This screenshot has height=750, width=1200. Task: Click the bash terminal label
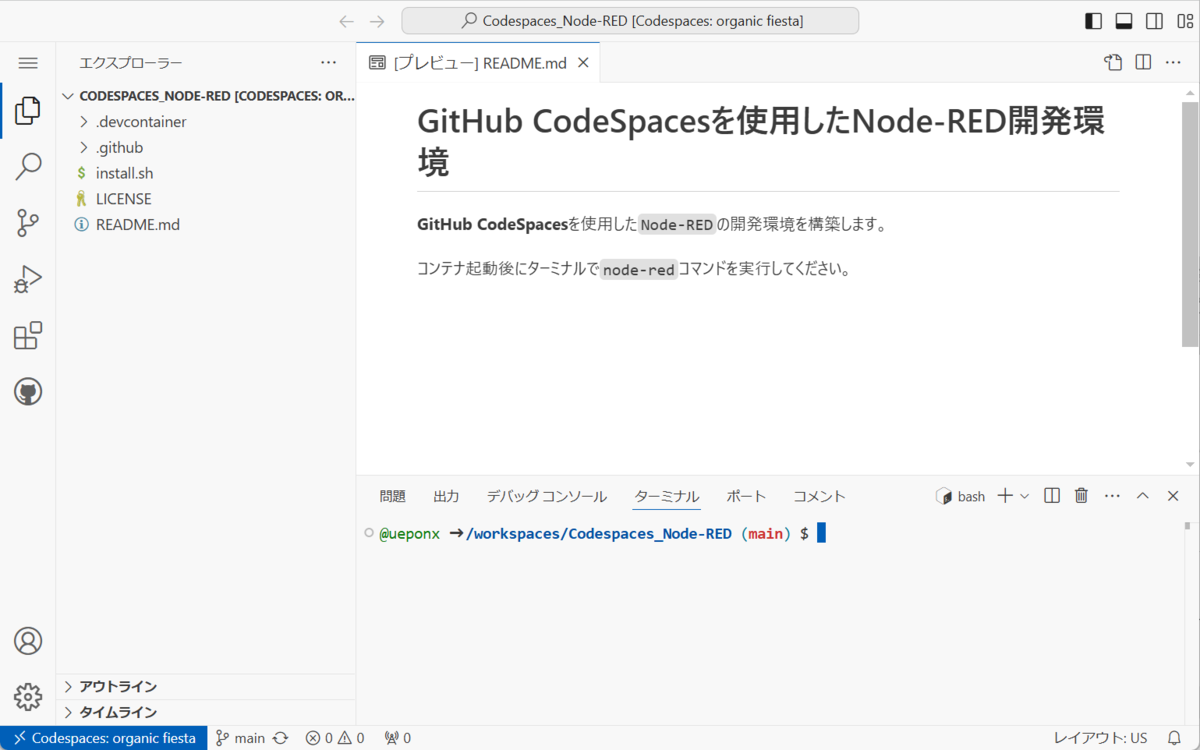tap(960, 496)
